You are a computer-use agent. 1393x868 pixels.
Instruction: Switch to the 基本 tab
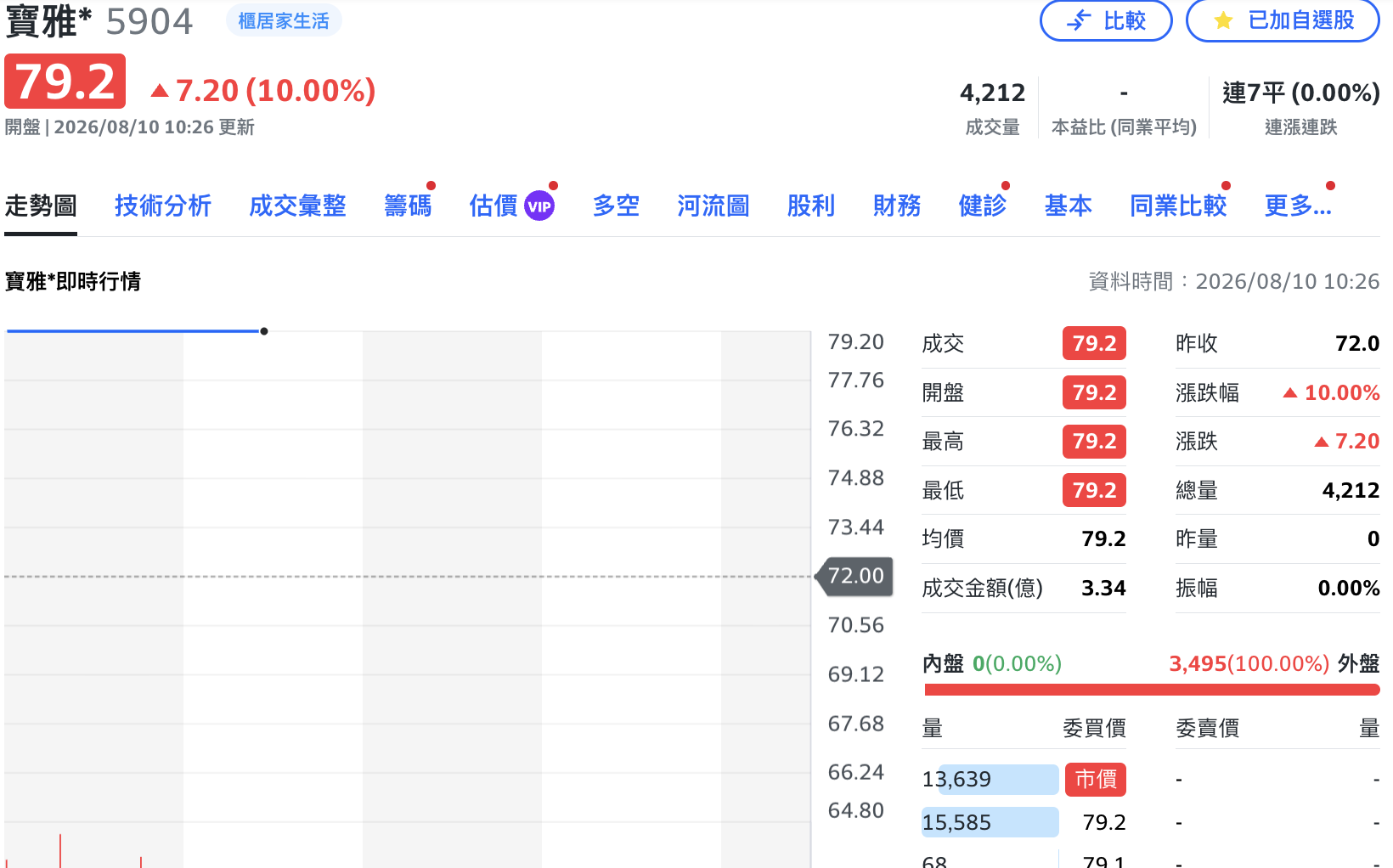[1069, 206]
